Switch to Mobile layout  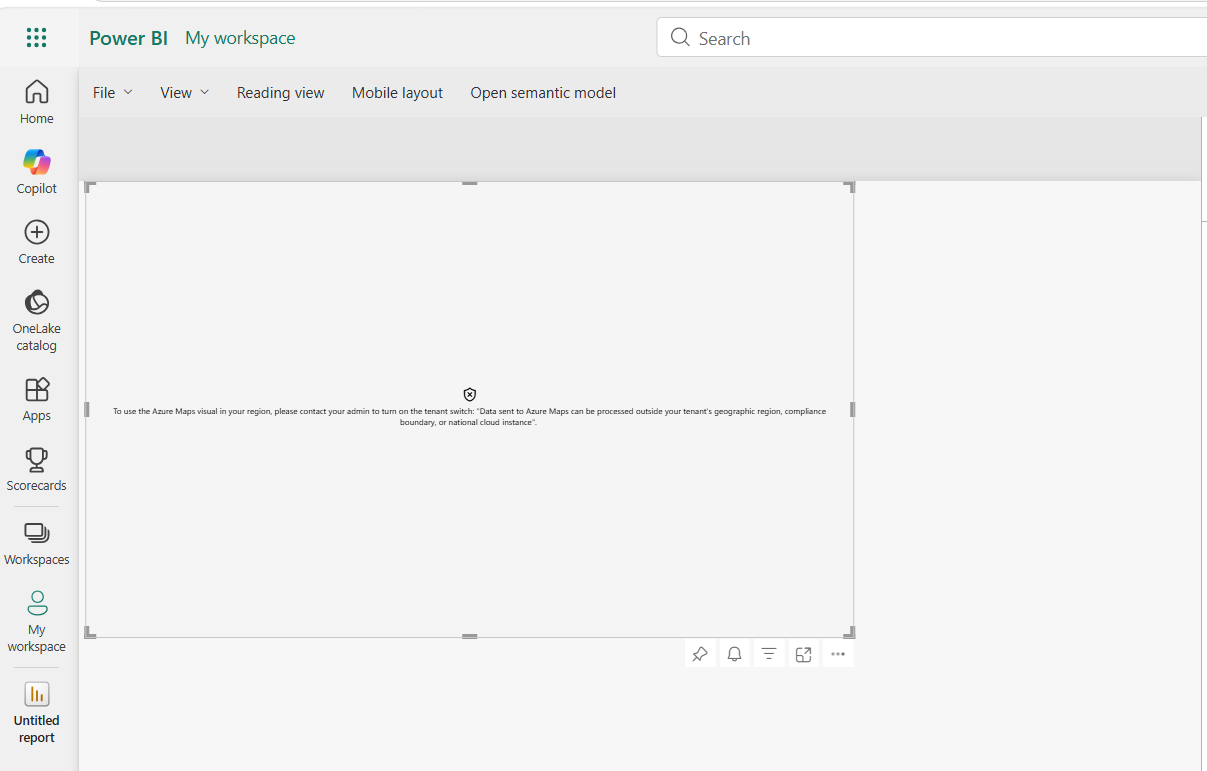tap(397, 93)
